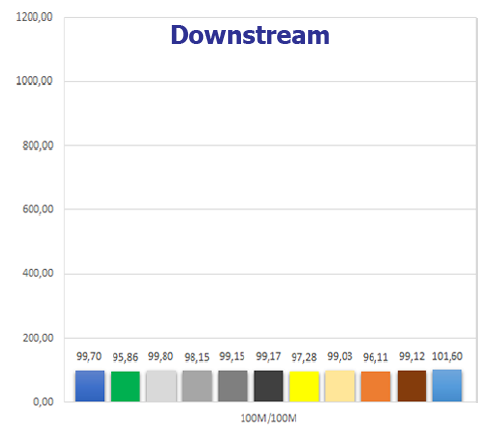This screenshot has height=431, width=499.
Task: Select the brown bar labeled 99,12
Action: click(412, 386)
